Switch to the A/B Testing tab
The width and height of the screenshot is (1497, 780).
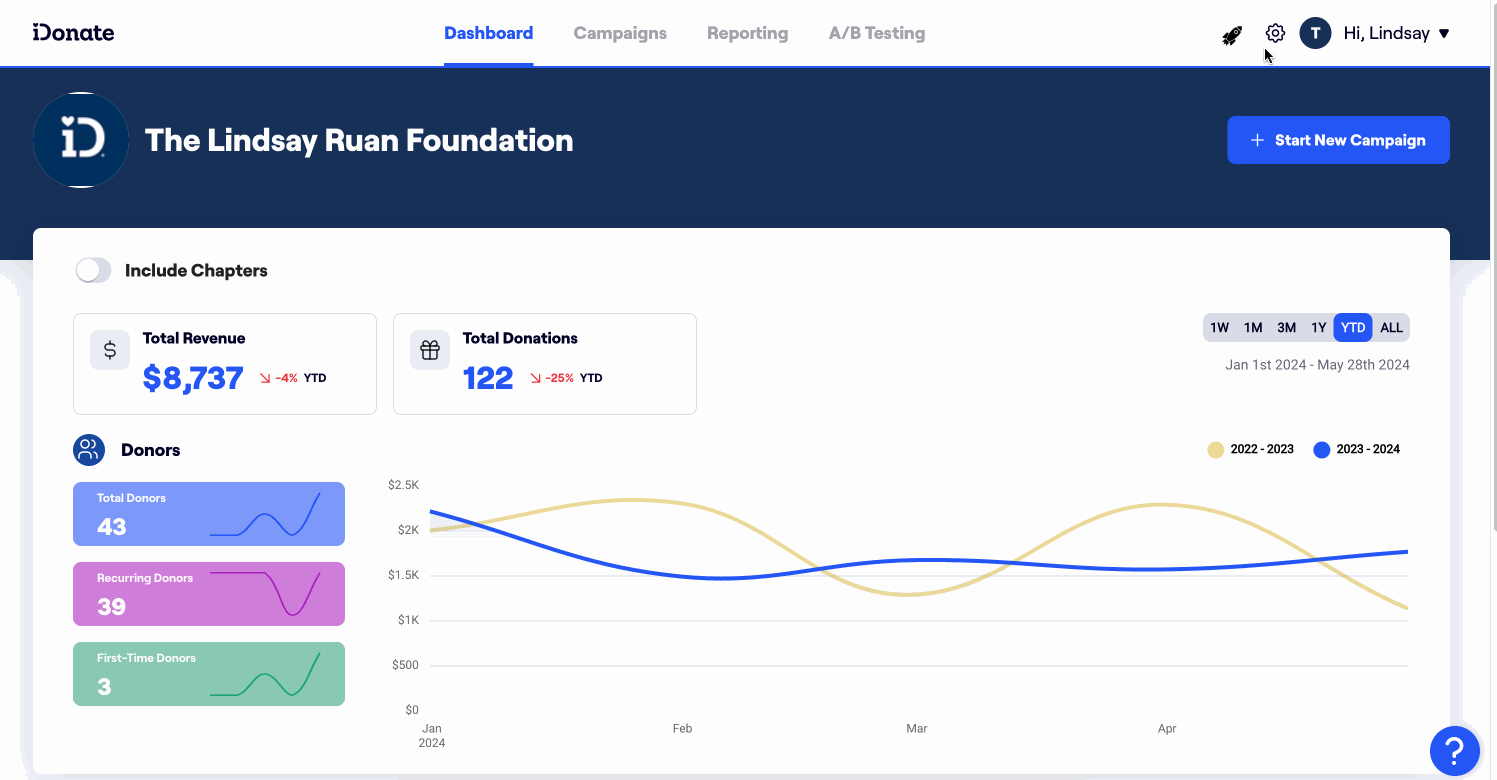coord(876,33)
